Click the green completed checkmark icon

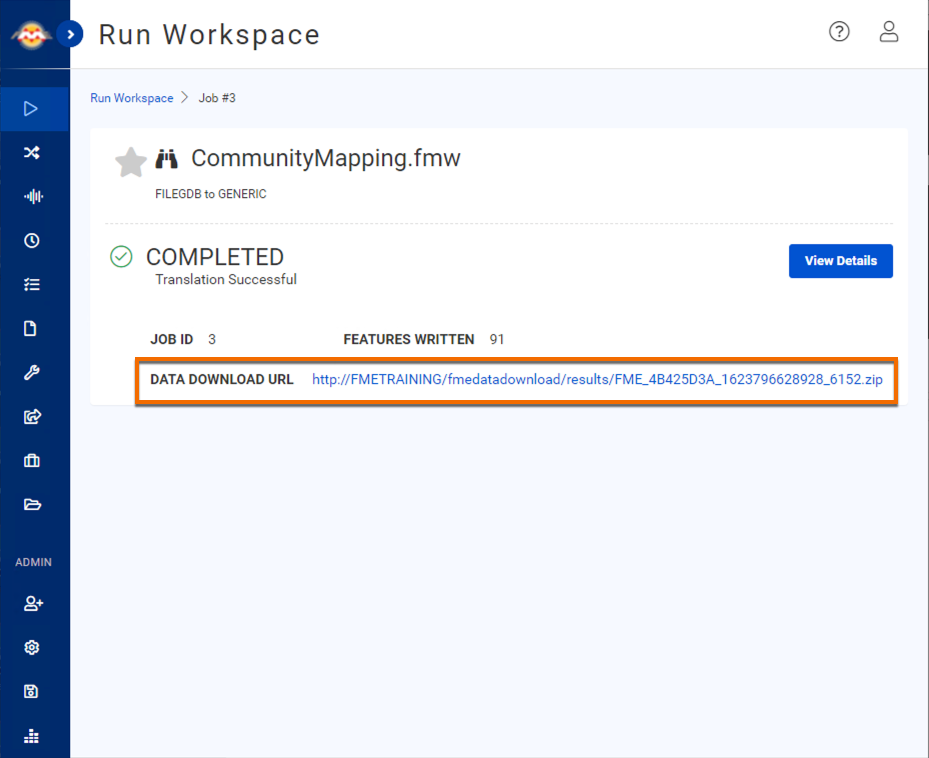pyautogui.click(x=121, y=257)
